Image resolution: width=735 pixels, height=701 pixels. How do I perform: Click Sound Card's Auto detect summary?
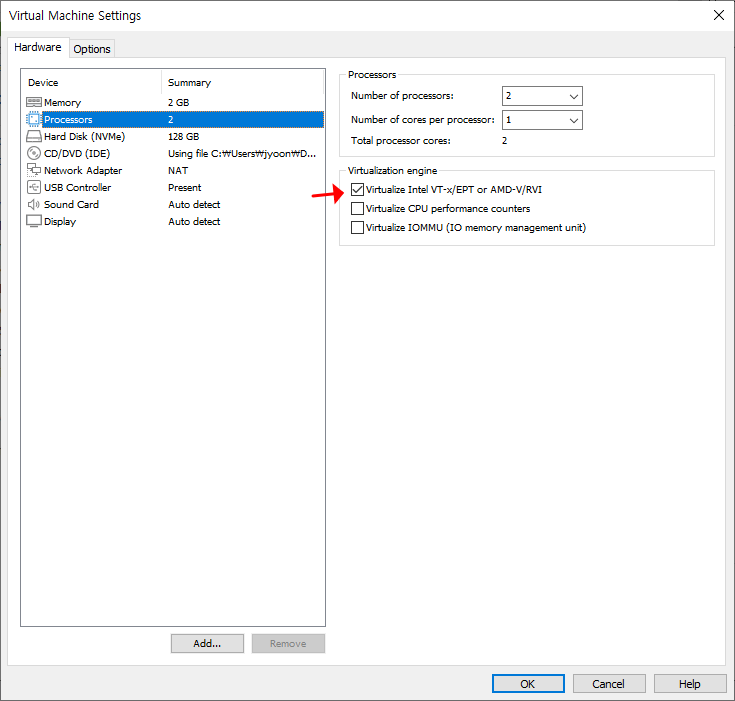194,204
